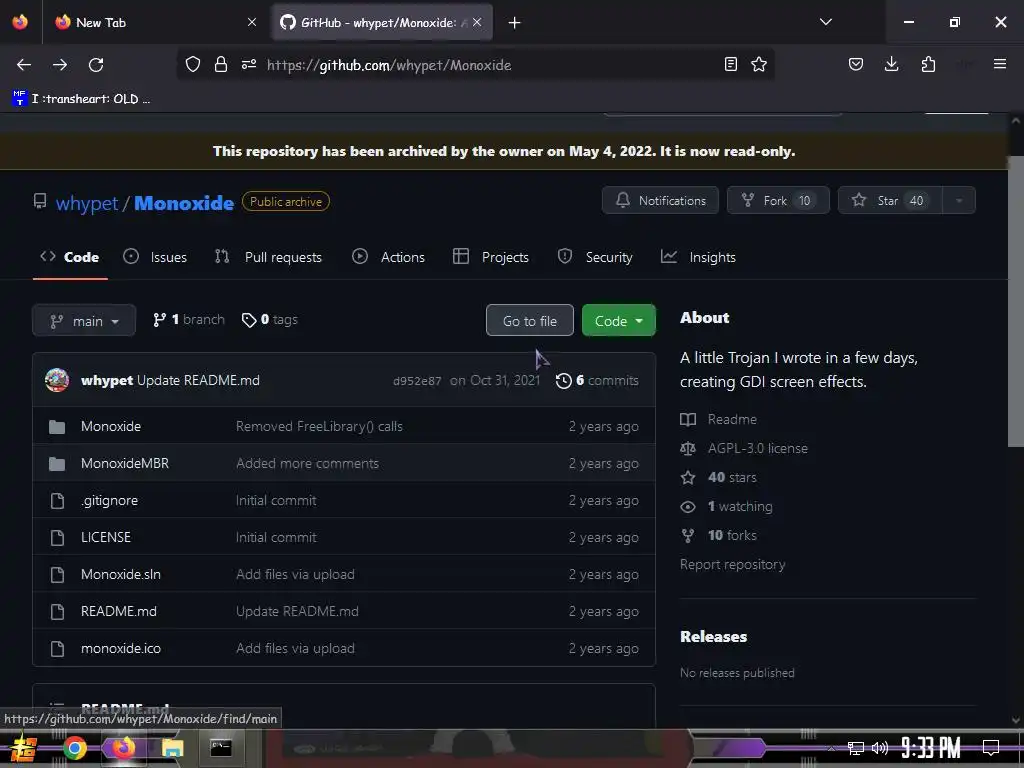The image size is (1024, 768).
Task: Open the command prompt taskbar icon
Action: 221,748
